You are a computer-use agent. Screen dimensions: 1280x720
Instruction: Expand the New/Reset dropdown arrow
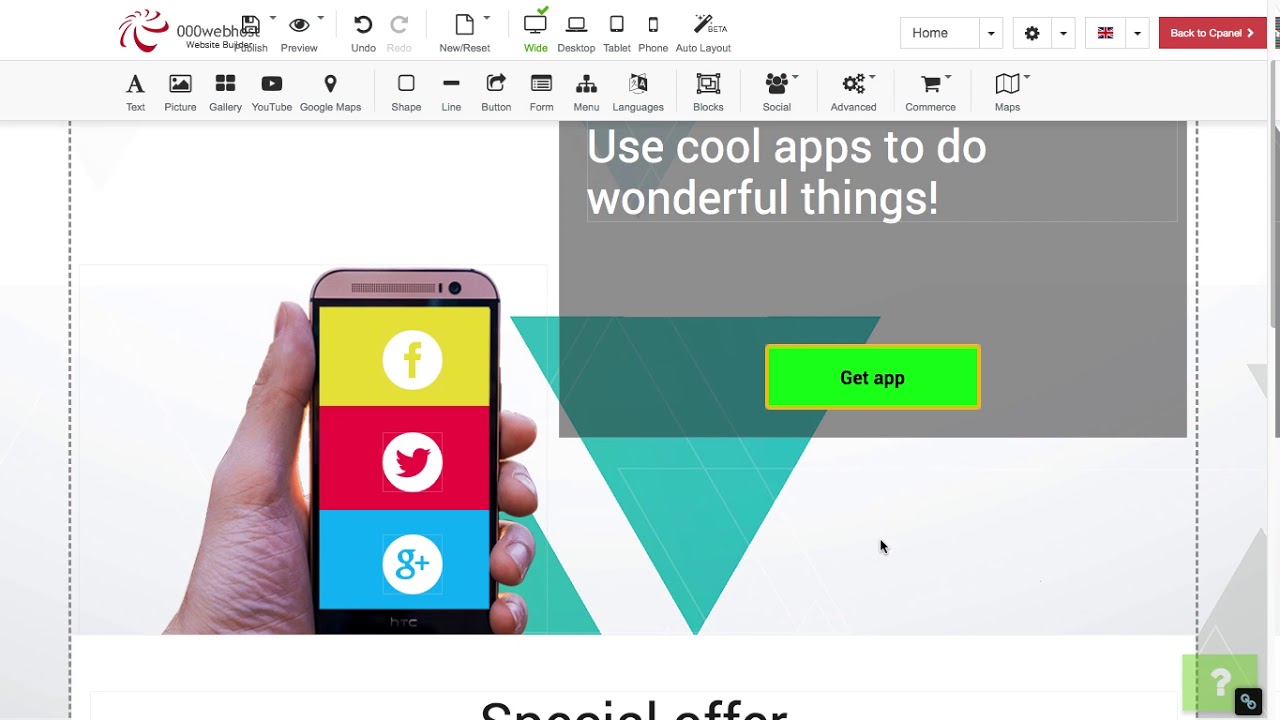coord(487,18)
